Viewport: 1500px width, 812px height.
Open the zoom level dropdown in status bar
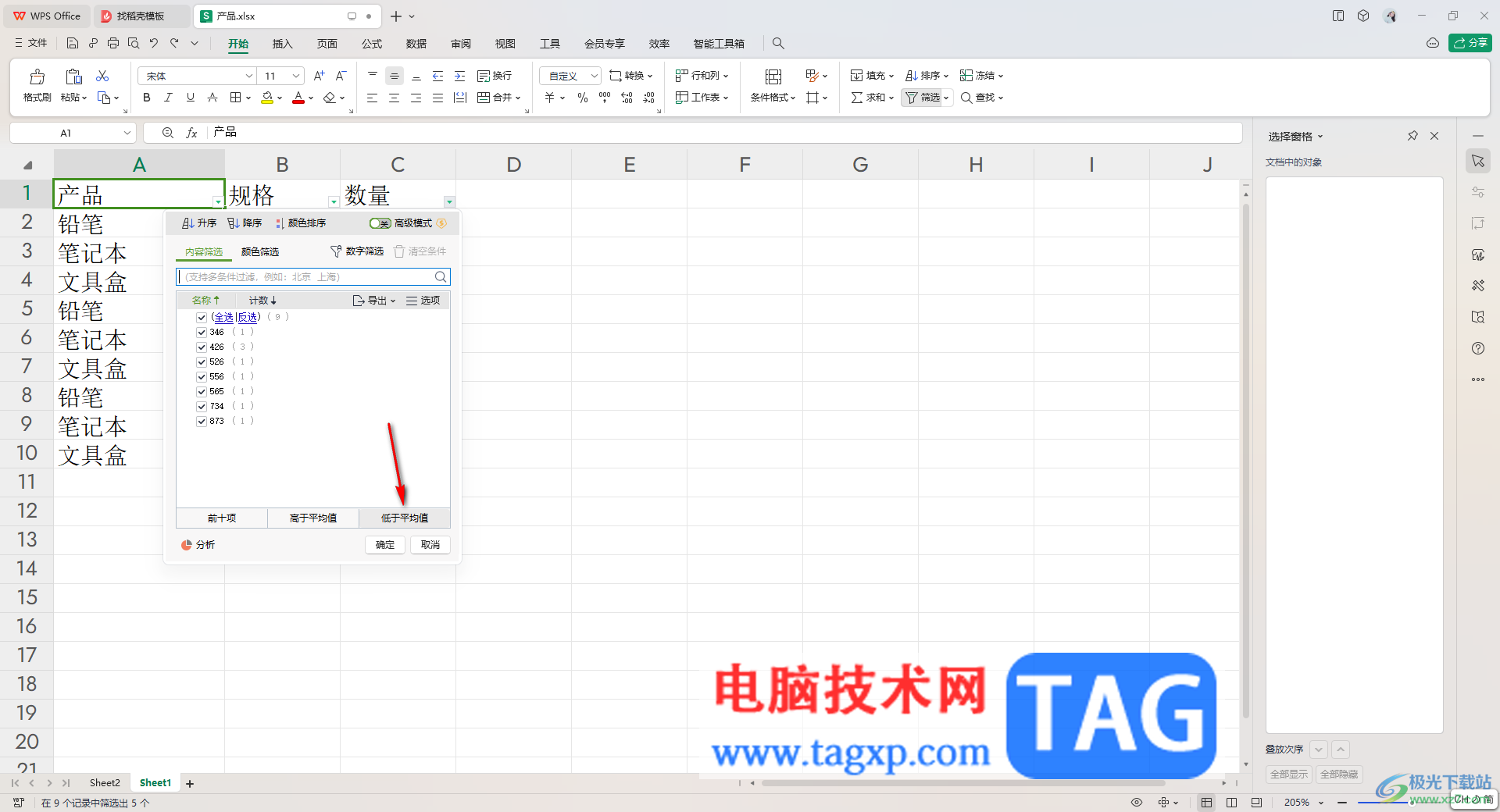pyautogui.click(x=1321, y=803)
